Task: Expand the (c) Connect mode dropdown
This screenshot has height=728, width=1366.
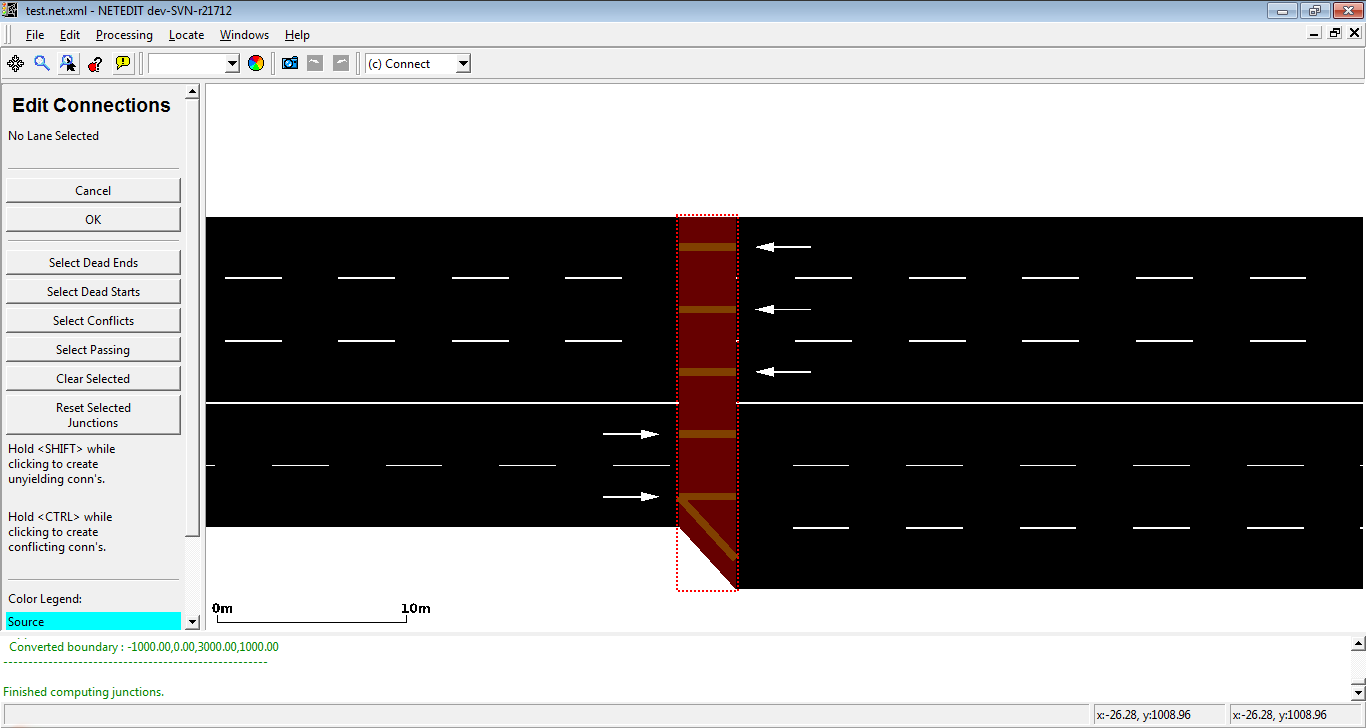Action: pyautogui.click(x=417, y=63)
